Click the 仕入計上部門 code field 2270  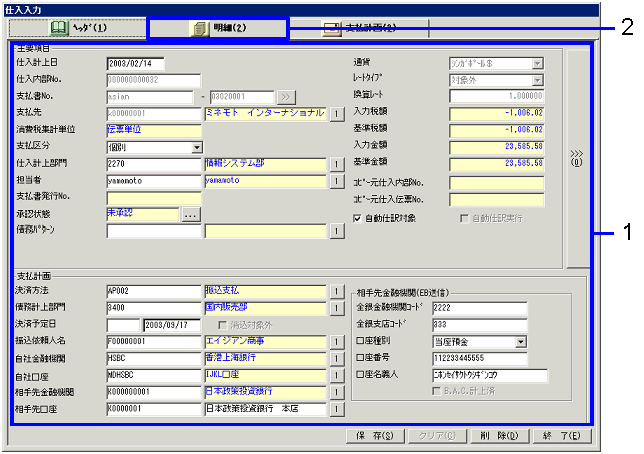tap(154, 164)
